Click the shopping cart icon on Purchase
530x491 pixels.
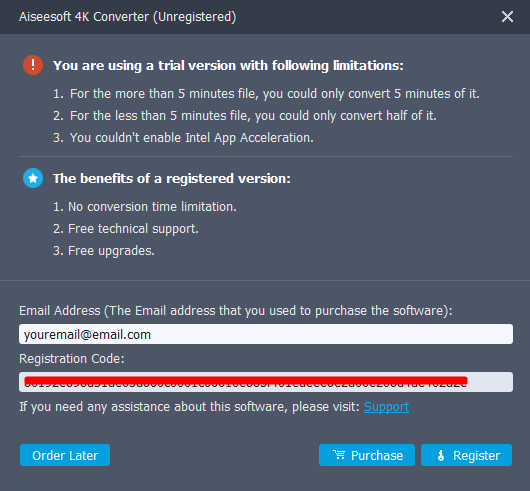coord(339,455)
